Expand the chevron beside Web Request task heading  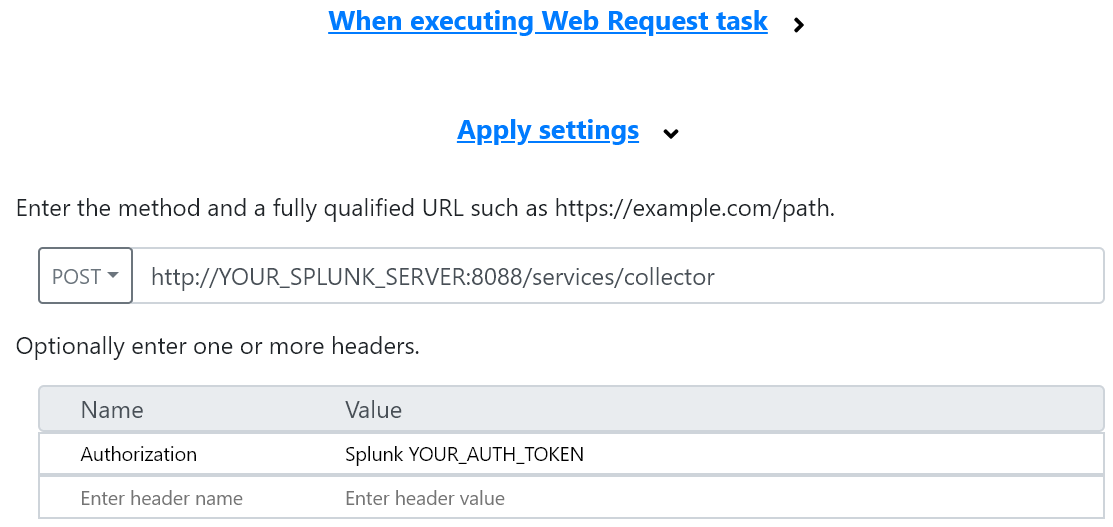(x=798, y=25)
